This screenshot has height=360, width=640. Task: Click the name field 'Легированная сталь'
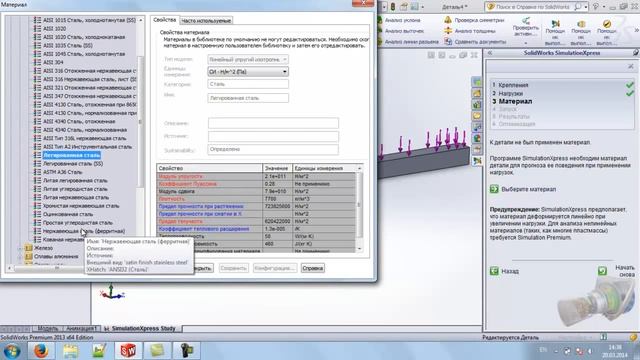click(x=248, y=98)
